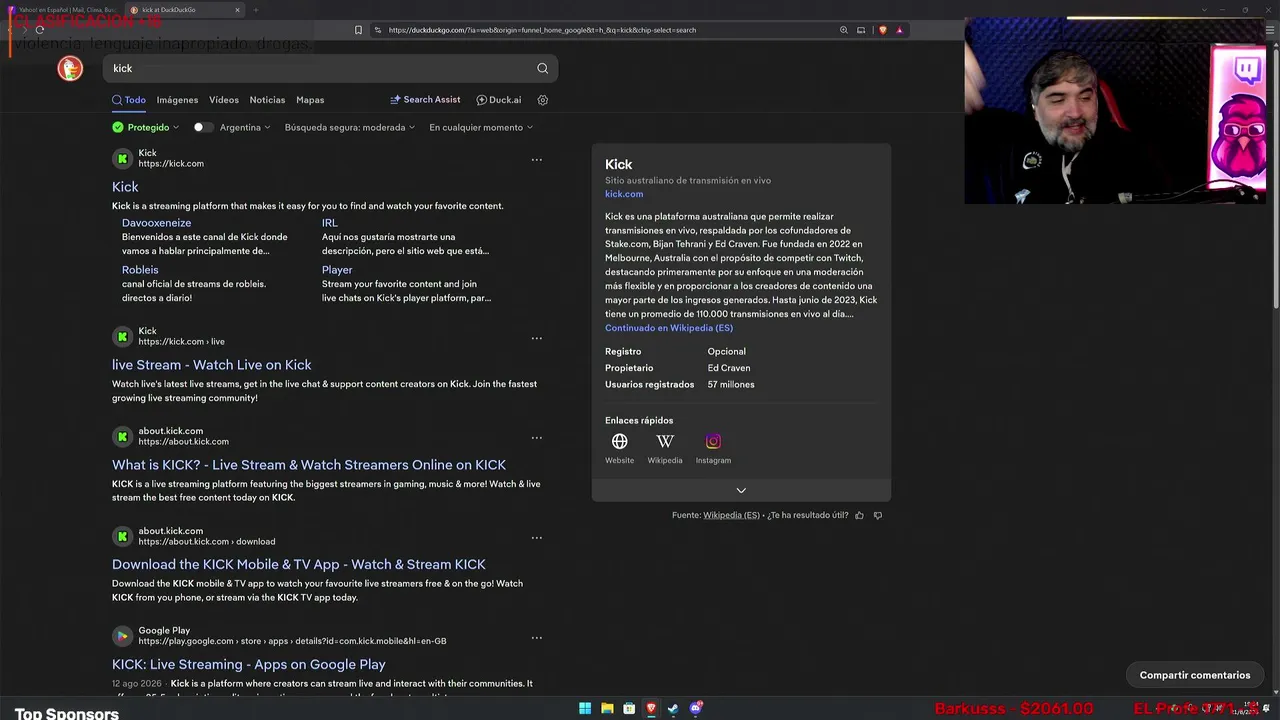Open the Player sitelink
1280x720 pixels.
pos(337,270)
